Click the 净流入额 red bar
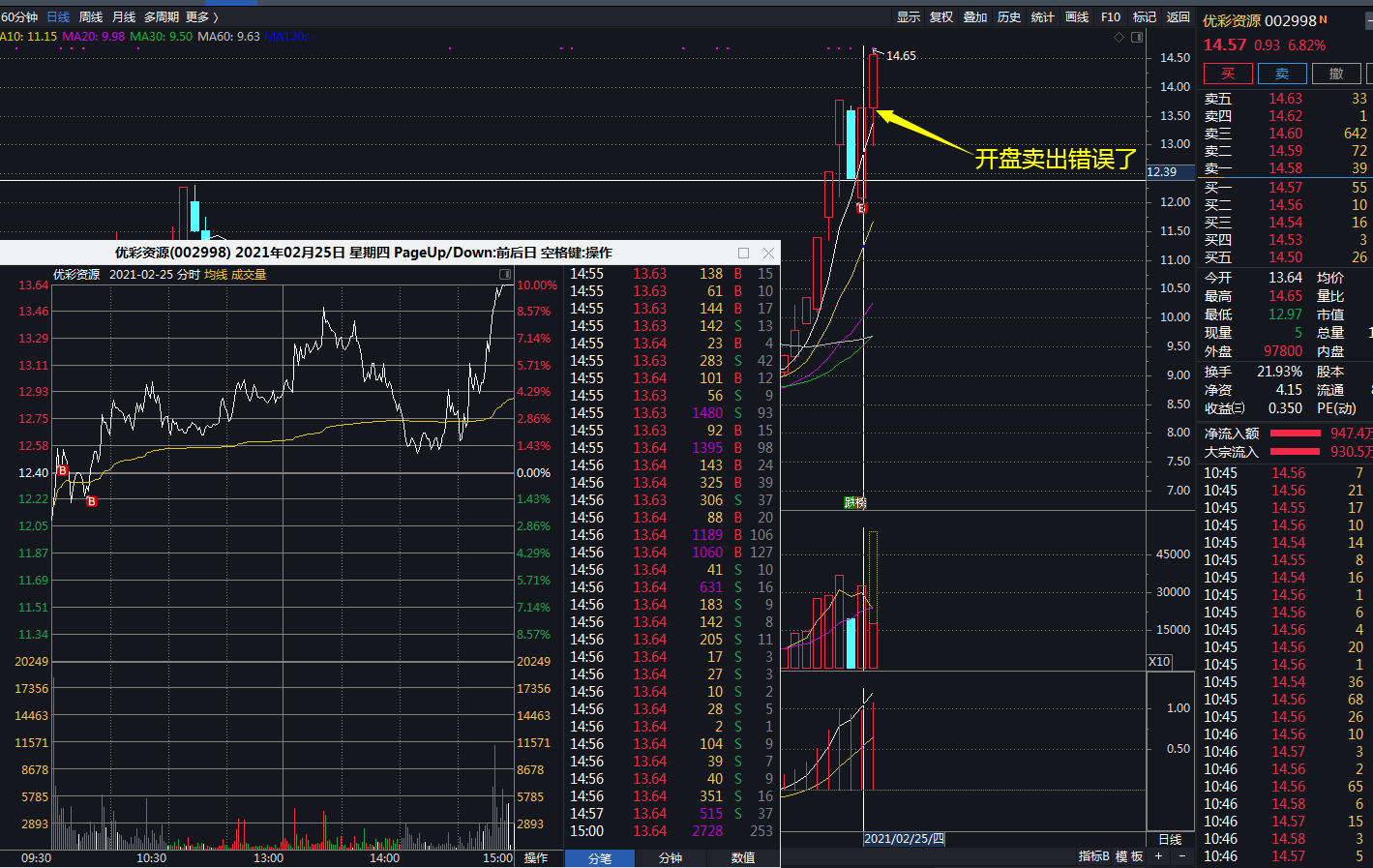Image resolution: width=1373 pixels, height=868 pixels. coord(1295,434)
